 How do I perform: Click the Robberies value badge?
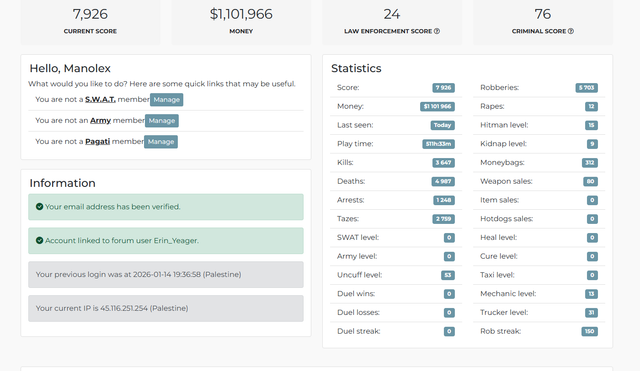point(587,88)
